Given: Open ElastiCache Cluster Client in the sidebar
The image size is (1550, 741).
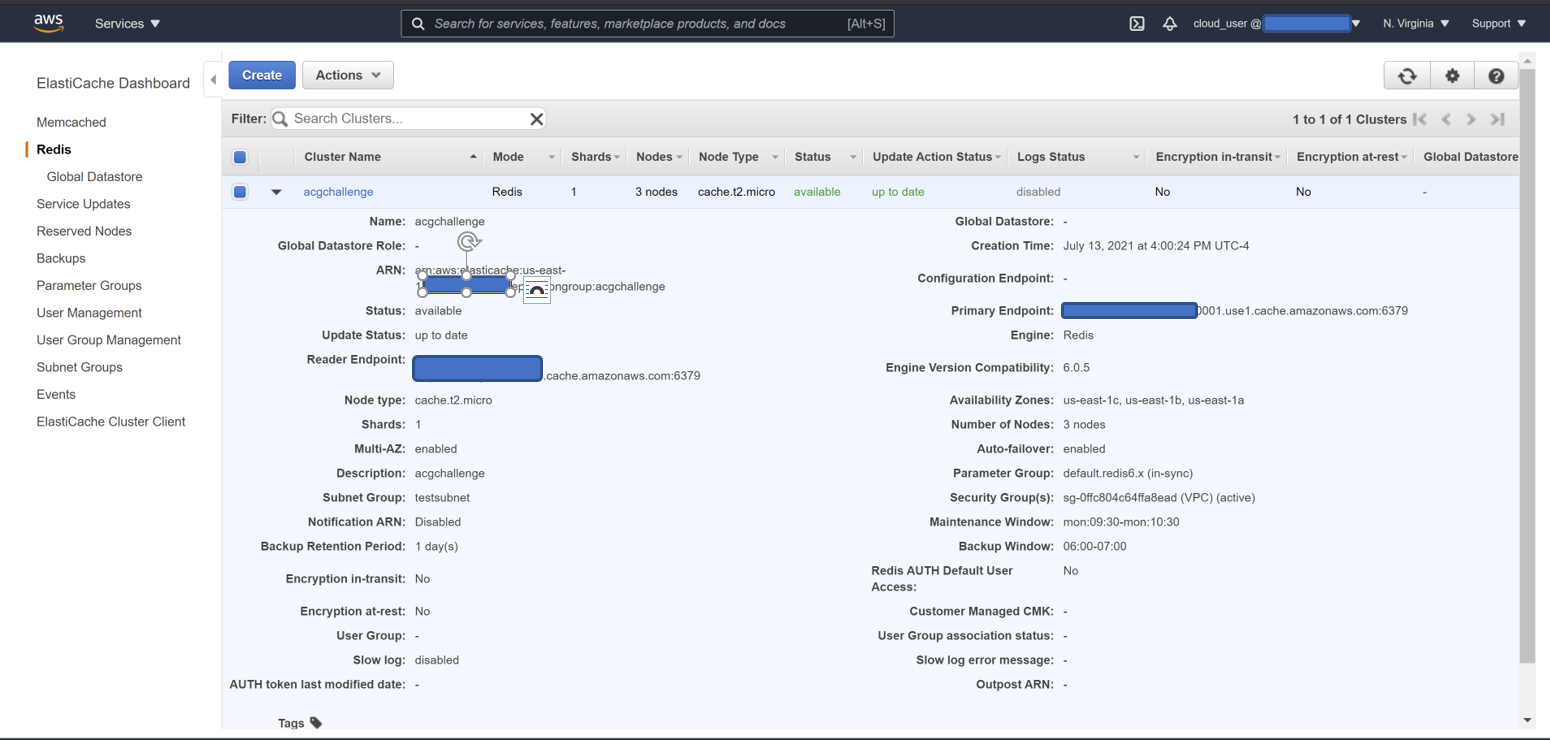Looking at the screenshot, I should 111,422.
